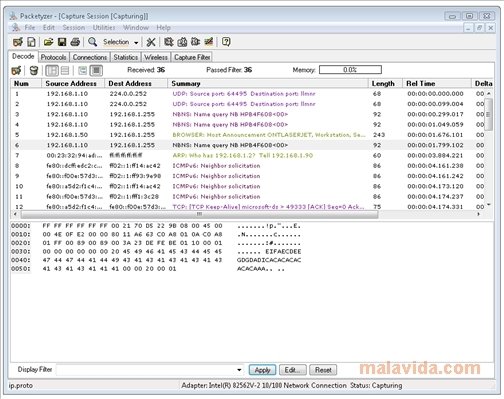Viewport: 504px width, 399px height.
Task: Open the Edit menu
Action: 49,28
